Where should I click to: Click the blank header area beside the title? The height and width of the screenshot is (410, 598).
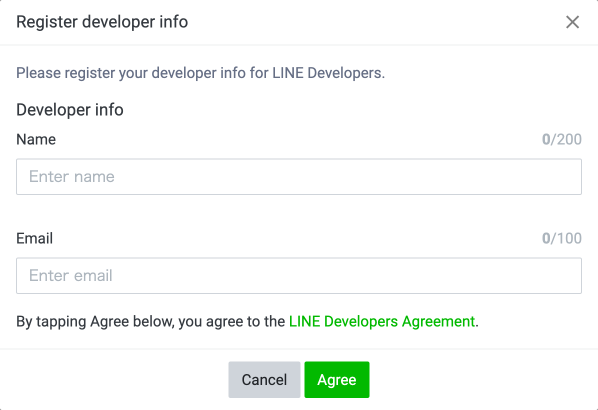pos(374,22)
